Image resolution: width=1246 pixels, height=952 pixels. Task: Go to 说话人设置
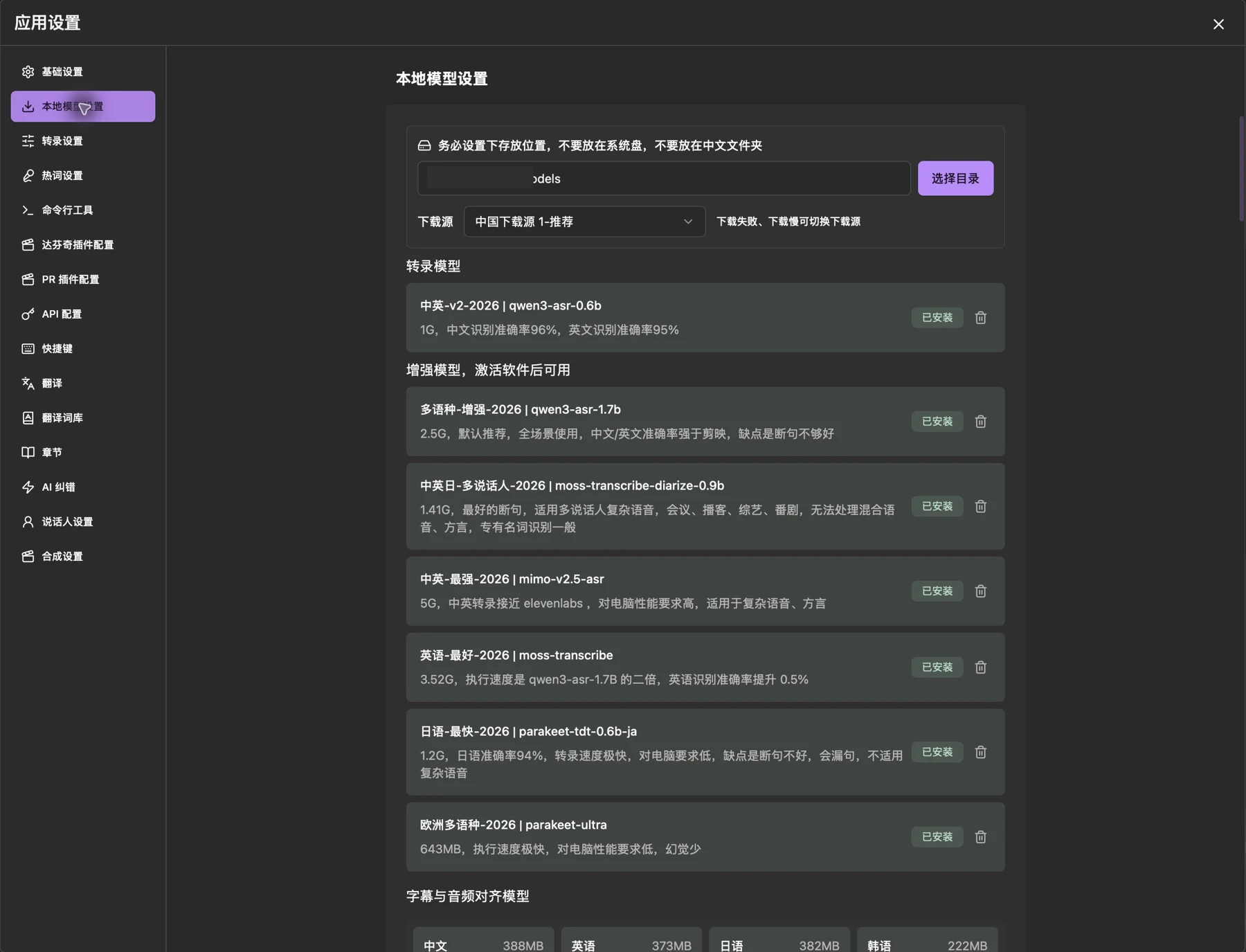[x=83, y=522]
